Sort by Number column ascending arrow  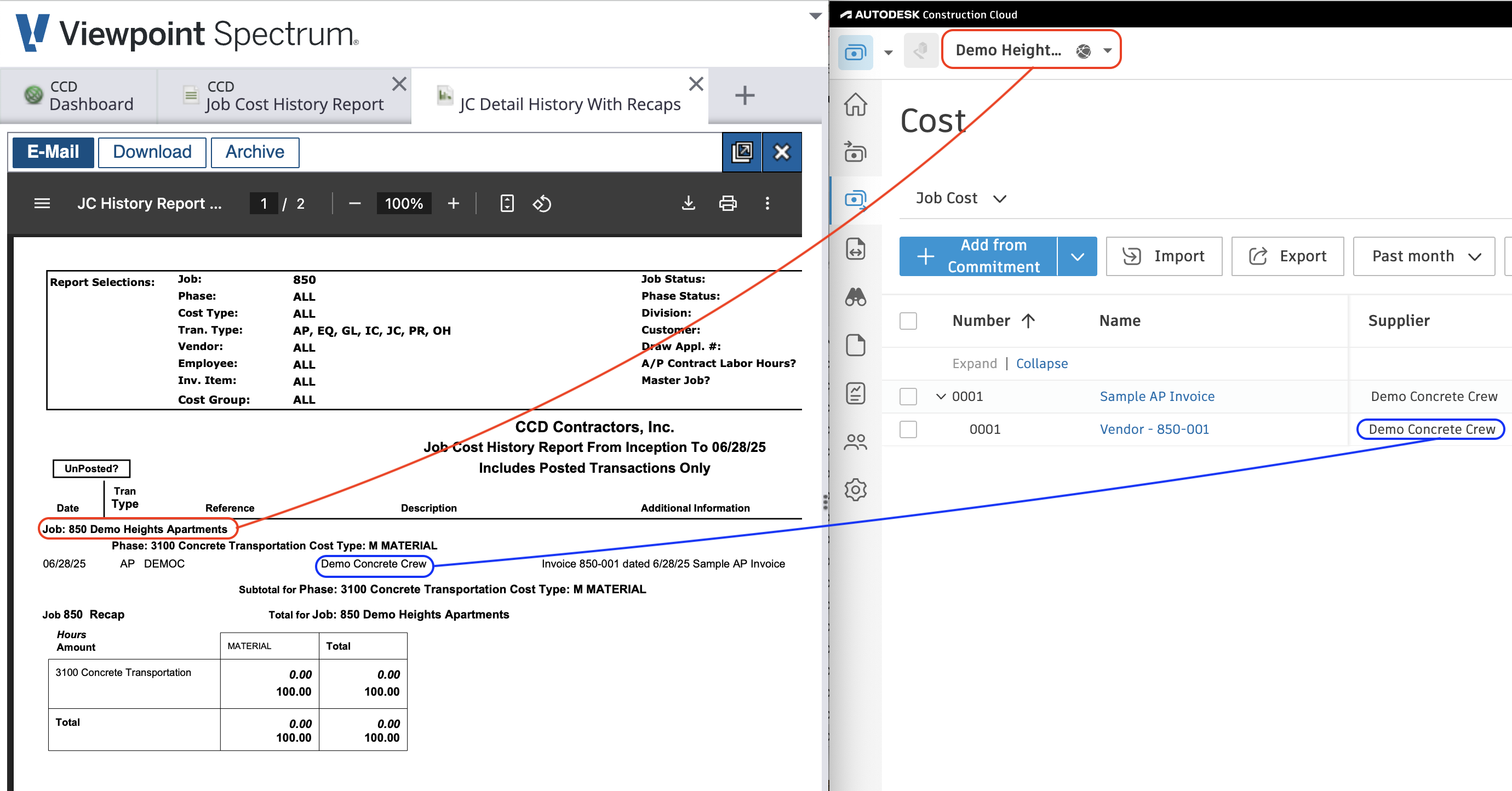click(x=1028, y=321)
